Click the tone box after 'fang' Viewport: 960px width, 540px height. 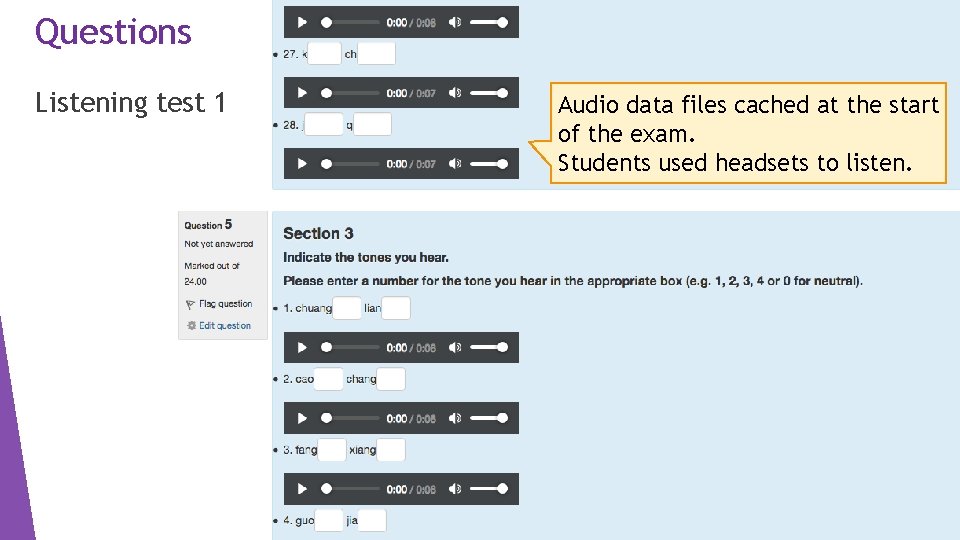[x=332, y=450]
